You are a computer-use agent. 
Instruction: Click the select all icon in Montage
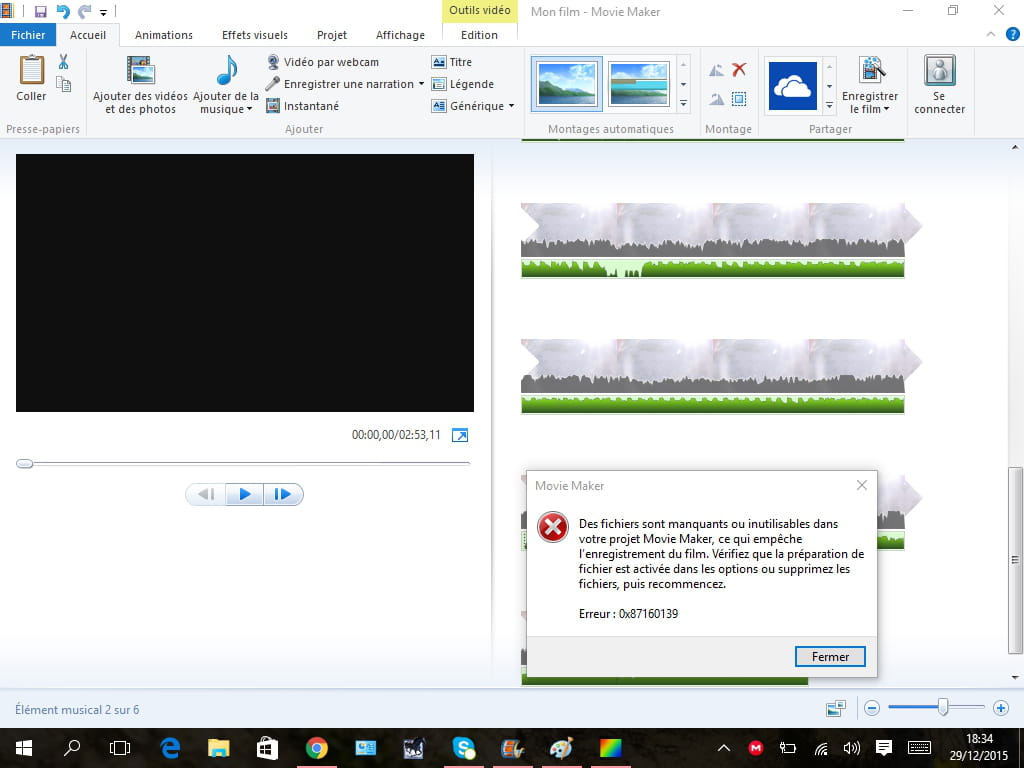point(739,99)
